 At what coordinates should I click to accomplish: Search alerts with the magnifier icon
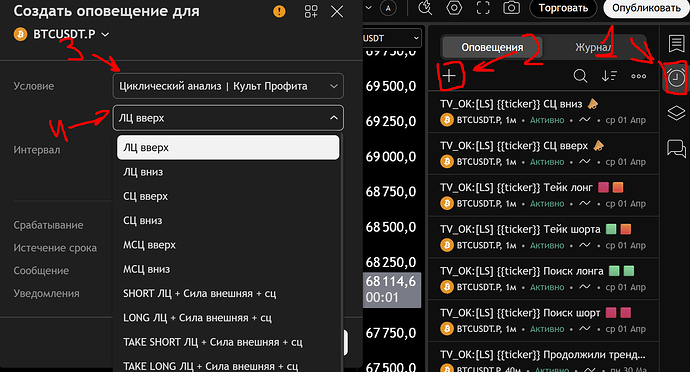[580, 76]
